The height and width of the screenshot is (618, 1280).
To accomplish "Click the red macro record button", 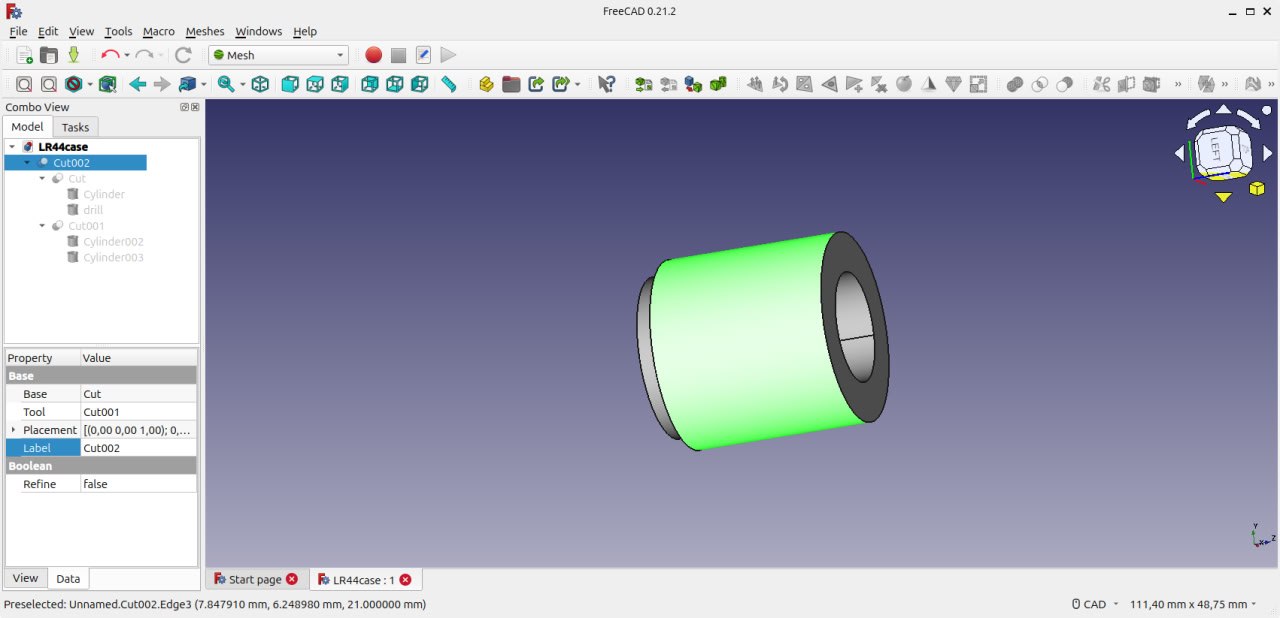I will pos(373,55).
